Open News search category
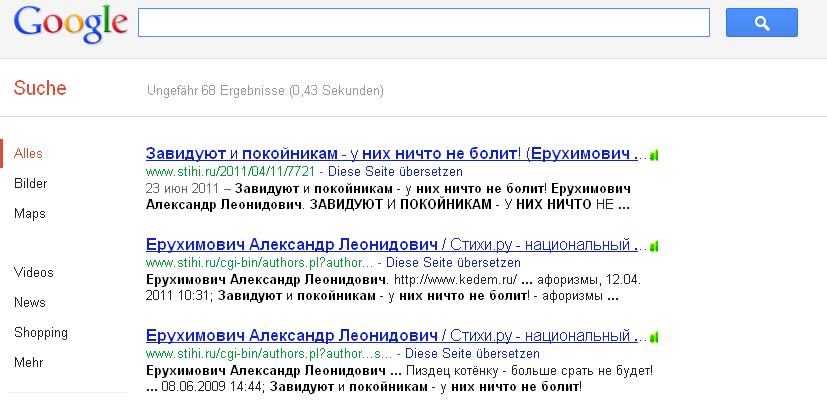827x400 pixels. (x=30, y=303)
